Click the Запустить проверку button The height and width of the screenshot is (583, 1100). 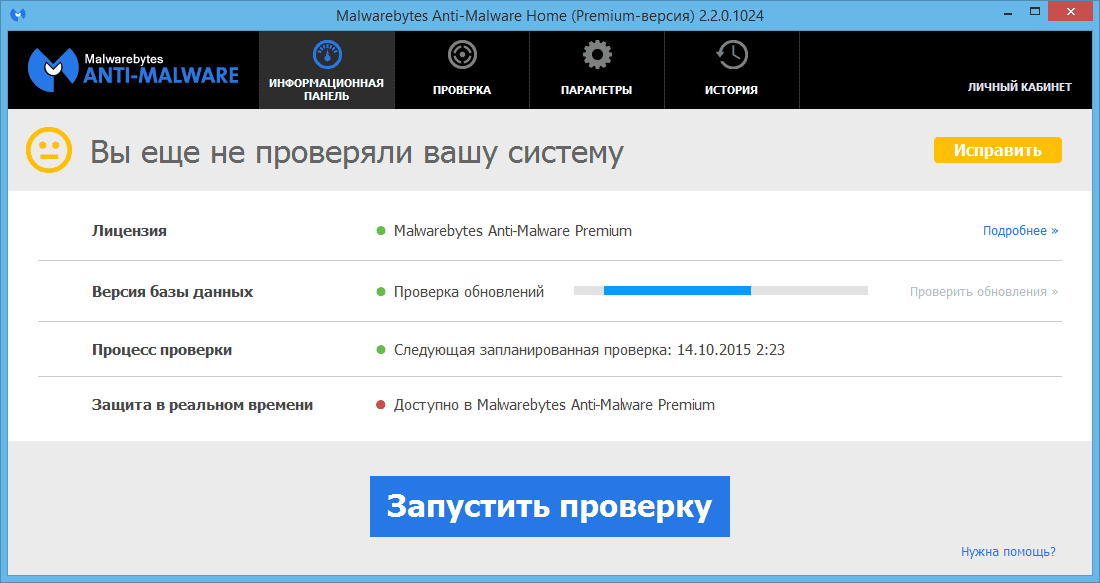coord(550,507)
